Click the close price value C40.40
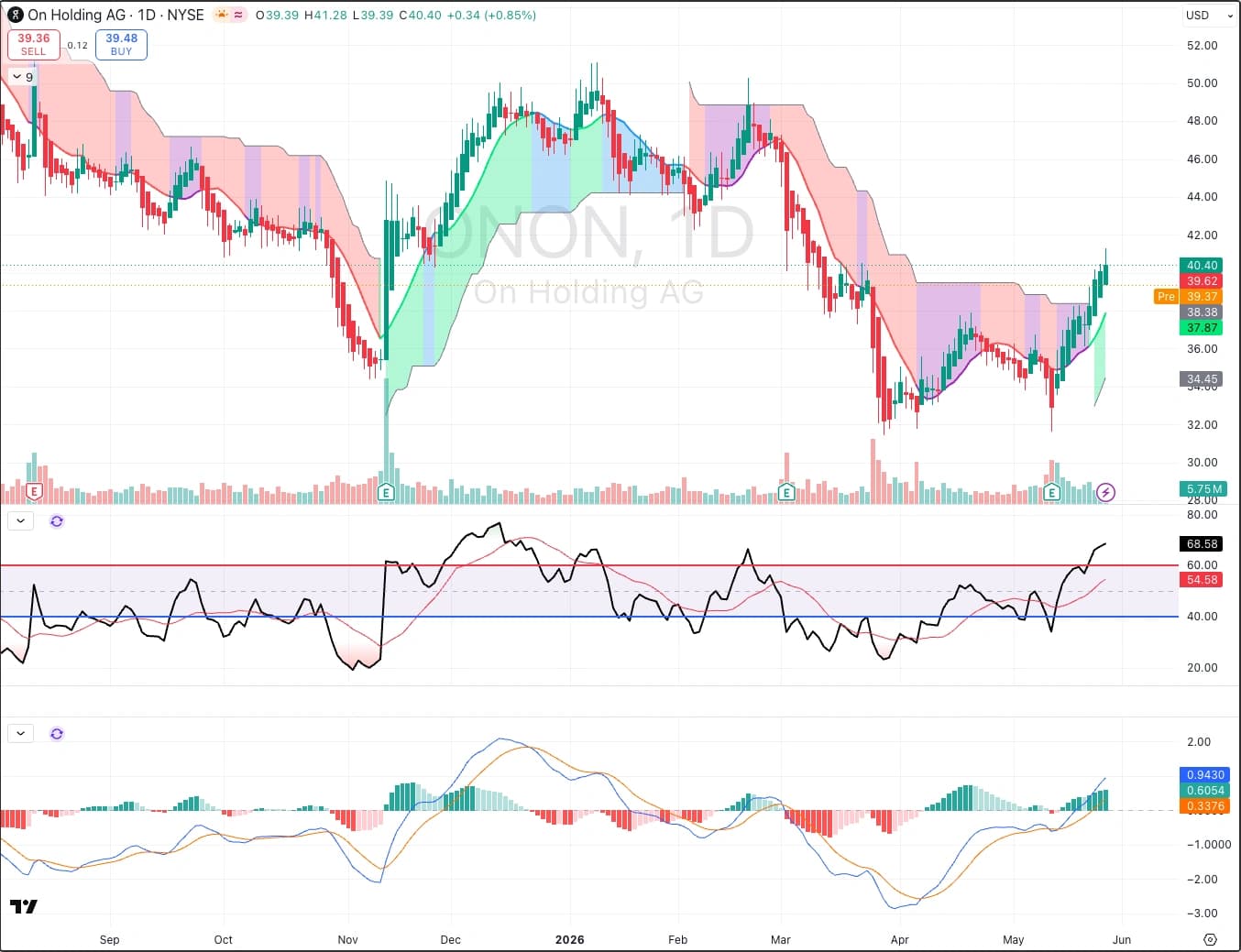 pos(421,15)
